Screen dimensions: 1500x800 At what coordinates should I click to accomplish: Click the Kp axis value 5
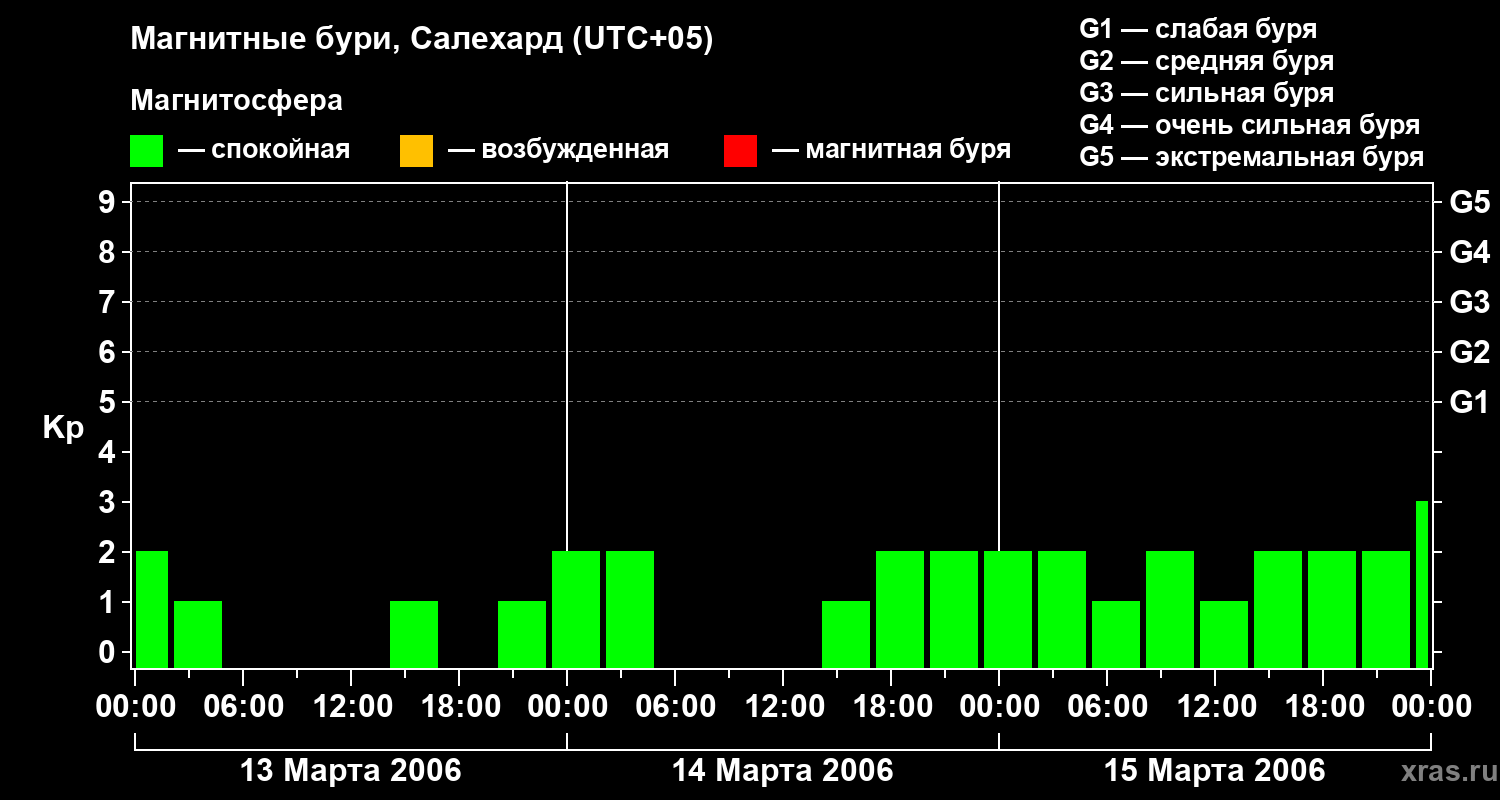pyautogui.click(x=109, y=402)
